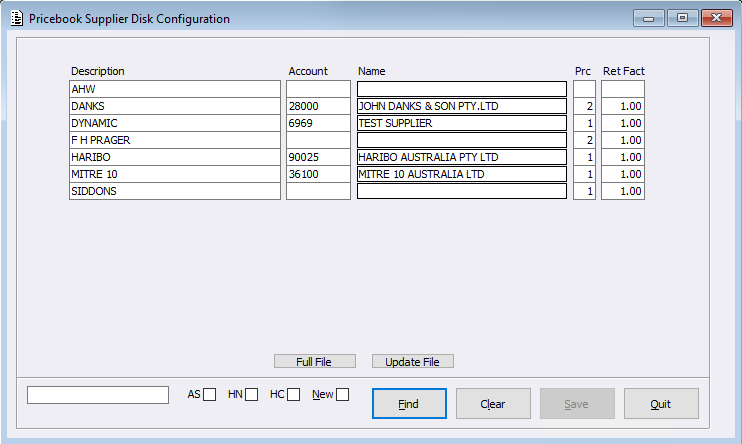Click the empty account field for AHW
742x444 pixels.
pyautogui.click(x=318, y=89)
